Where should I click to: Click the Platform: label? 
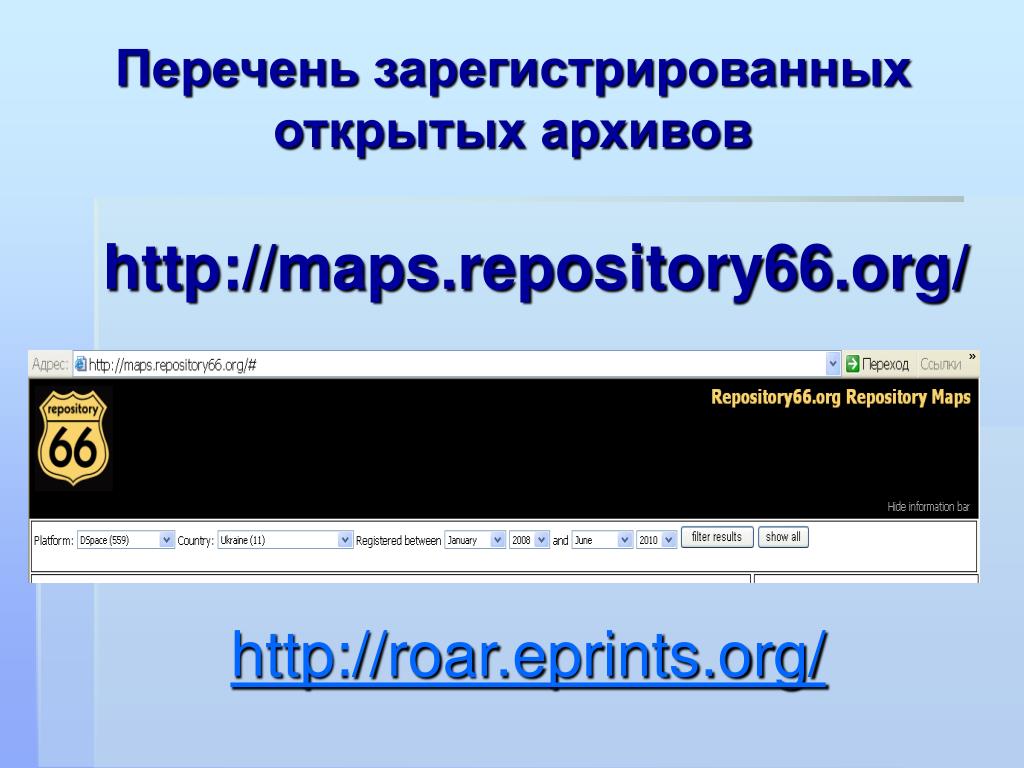[54, 541]
